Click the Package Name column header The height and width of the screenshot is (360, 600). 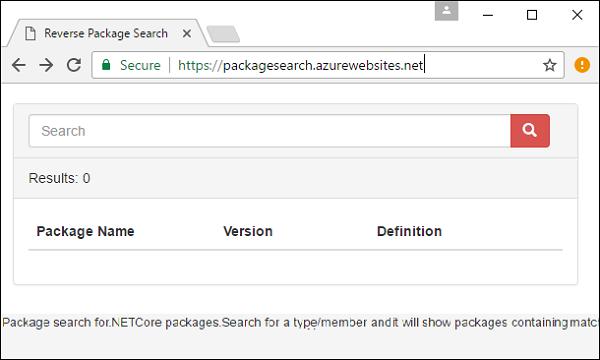pyautogui.click(x=85, y=231)
